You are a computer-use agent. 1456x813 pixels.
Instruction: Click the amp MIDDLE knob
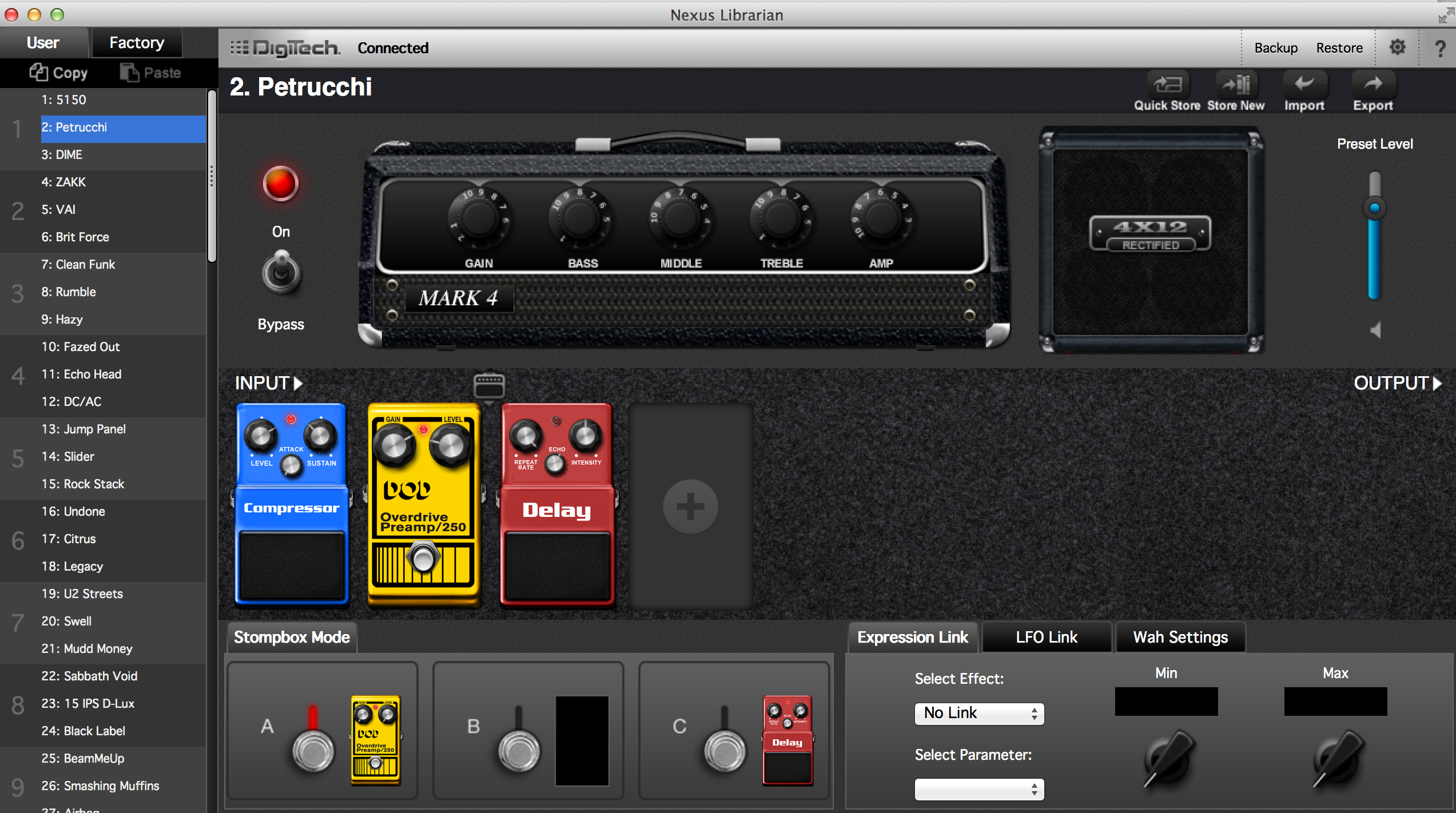681,218
